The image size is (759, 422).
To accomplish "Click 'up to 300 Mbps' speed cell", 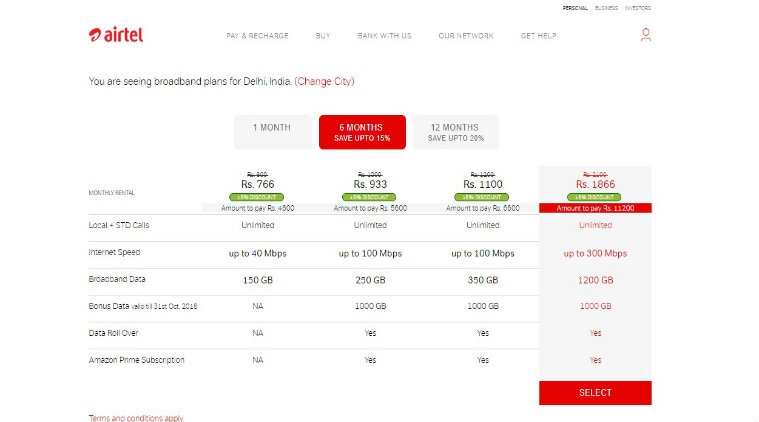I will click(595, 254).
